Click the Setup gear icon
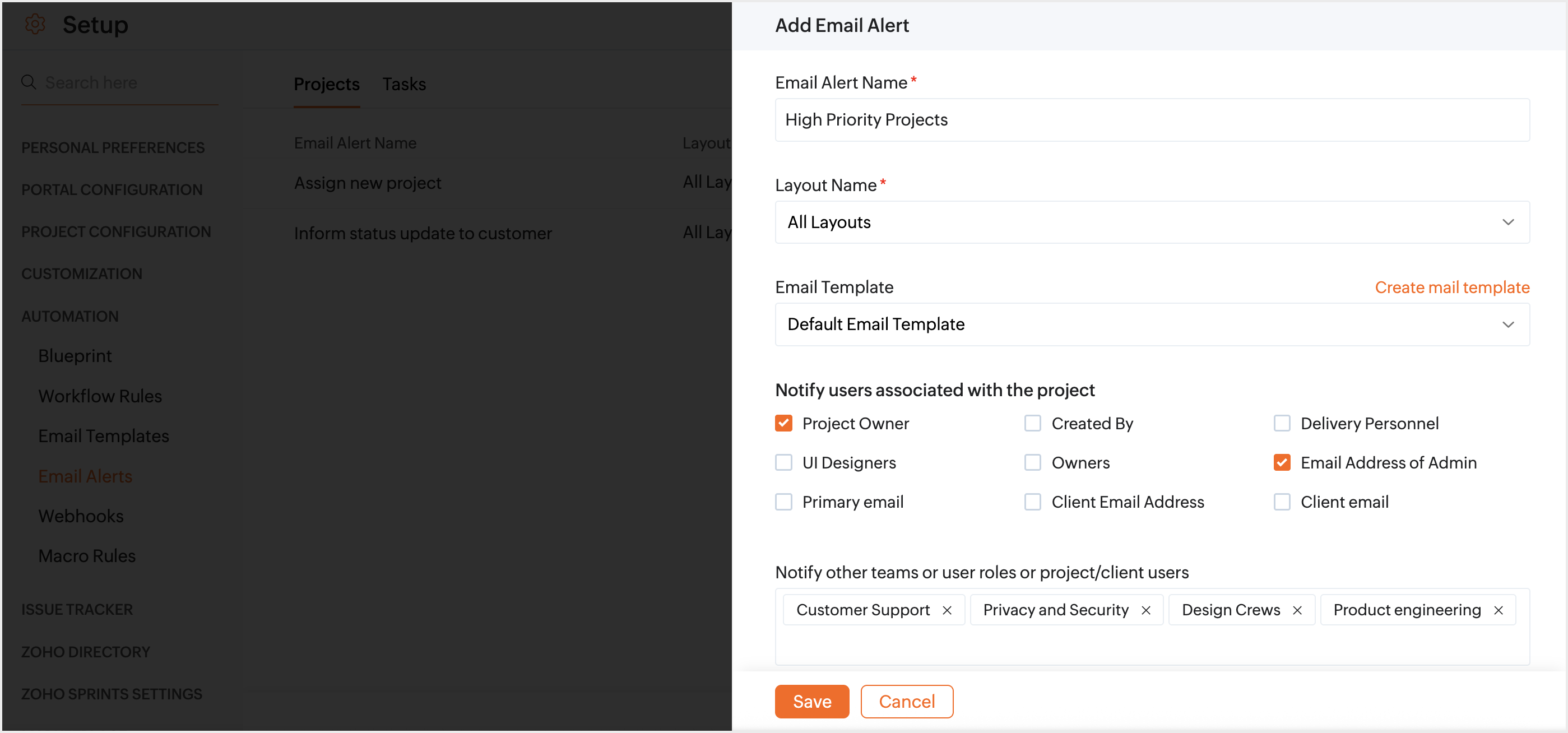This screenshot has height=733, width=1568. (35, 24)
